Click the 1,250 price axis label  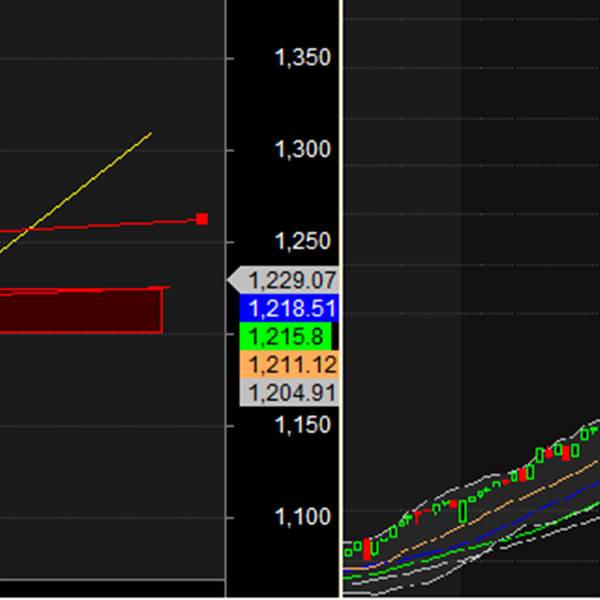pyautogui.click(x=303, y=241)
